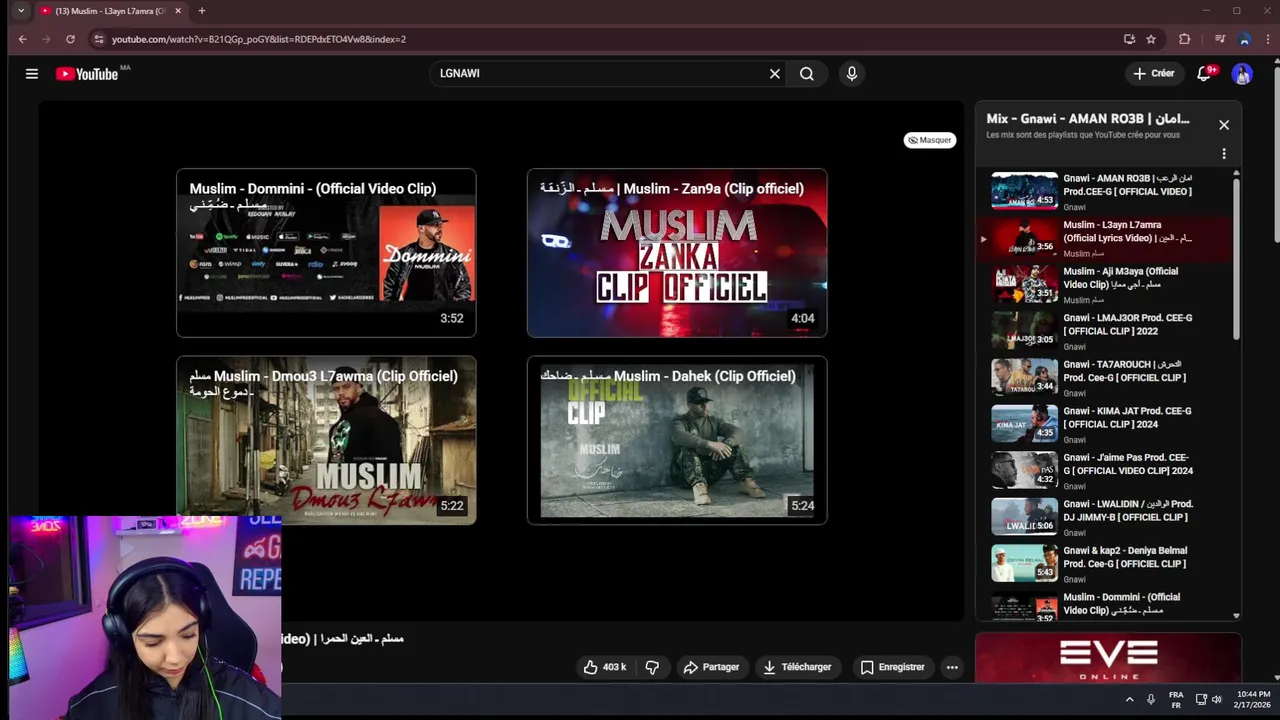Play Gnawi - TA7AROUCH playlist item

coord(1105,378)
